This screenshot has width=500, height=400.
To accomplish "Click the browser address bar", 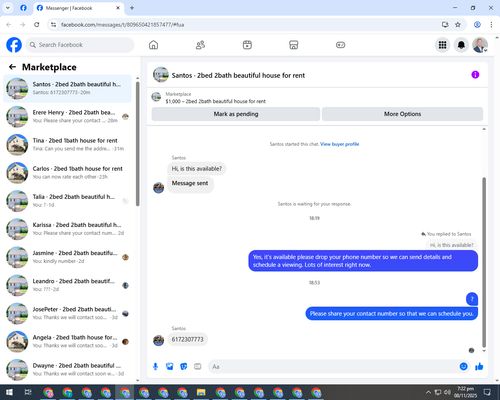I will click(x=247, y=25).
